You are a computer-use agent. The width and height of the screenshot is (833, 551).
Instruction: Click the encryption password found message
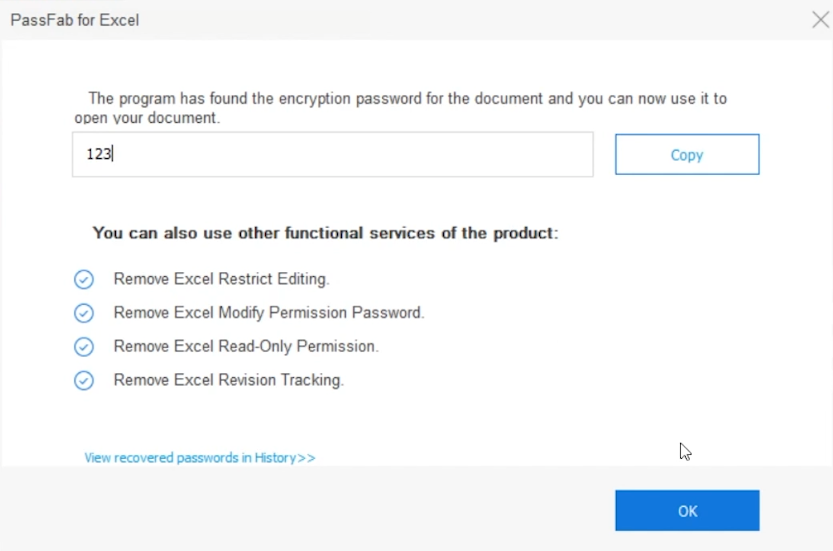[400, 99]
